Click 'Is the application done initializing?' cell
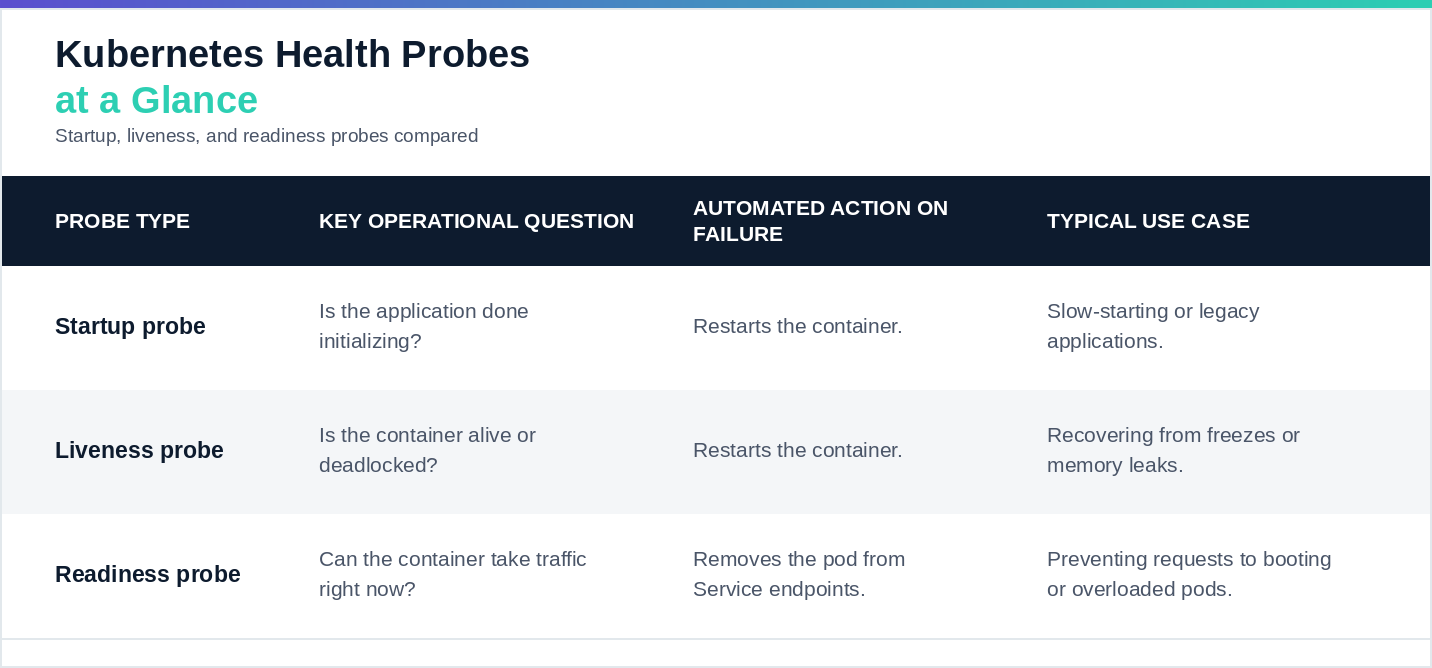 tap(424, 326)
